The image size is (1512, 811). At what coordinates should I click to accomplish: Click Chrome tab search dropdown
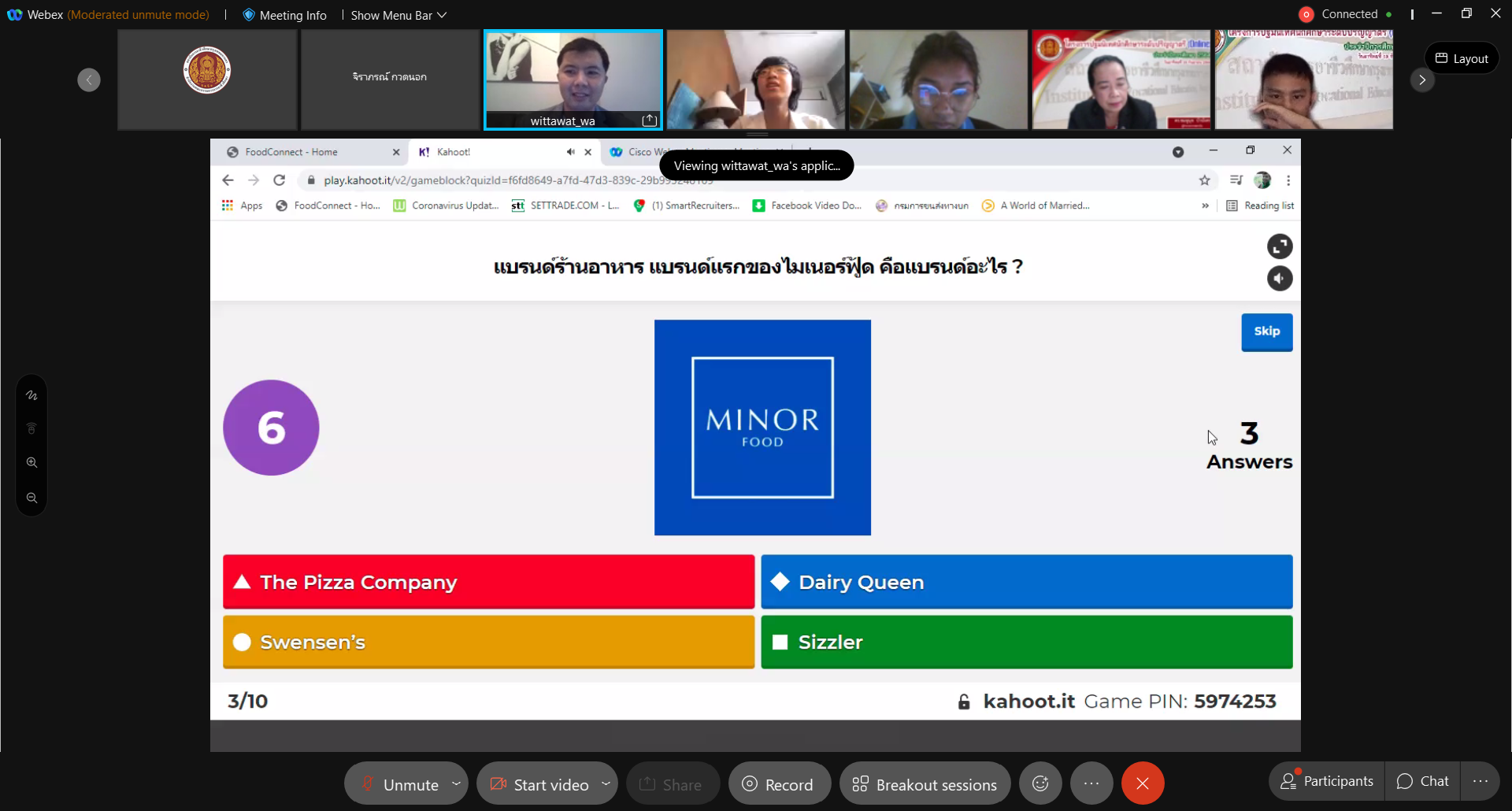(x=1178, y=152)
